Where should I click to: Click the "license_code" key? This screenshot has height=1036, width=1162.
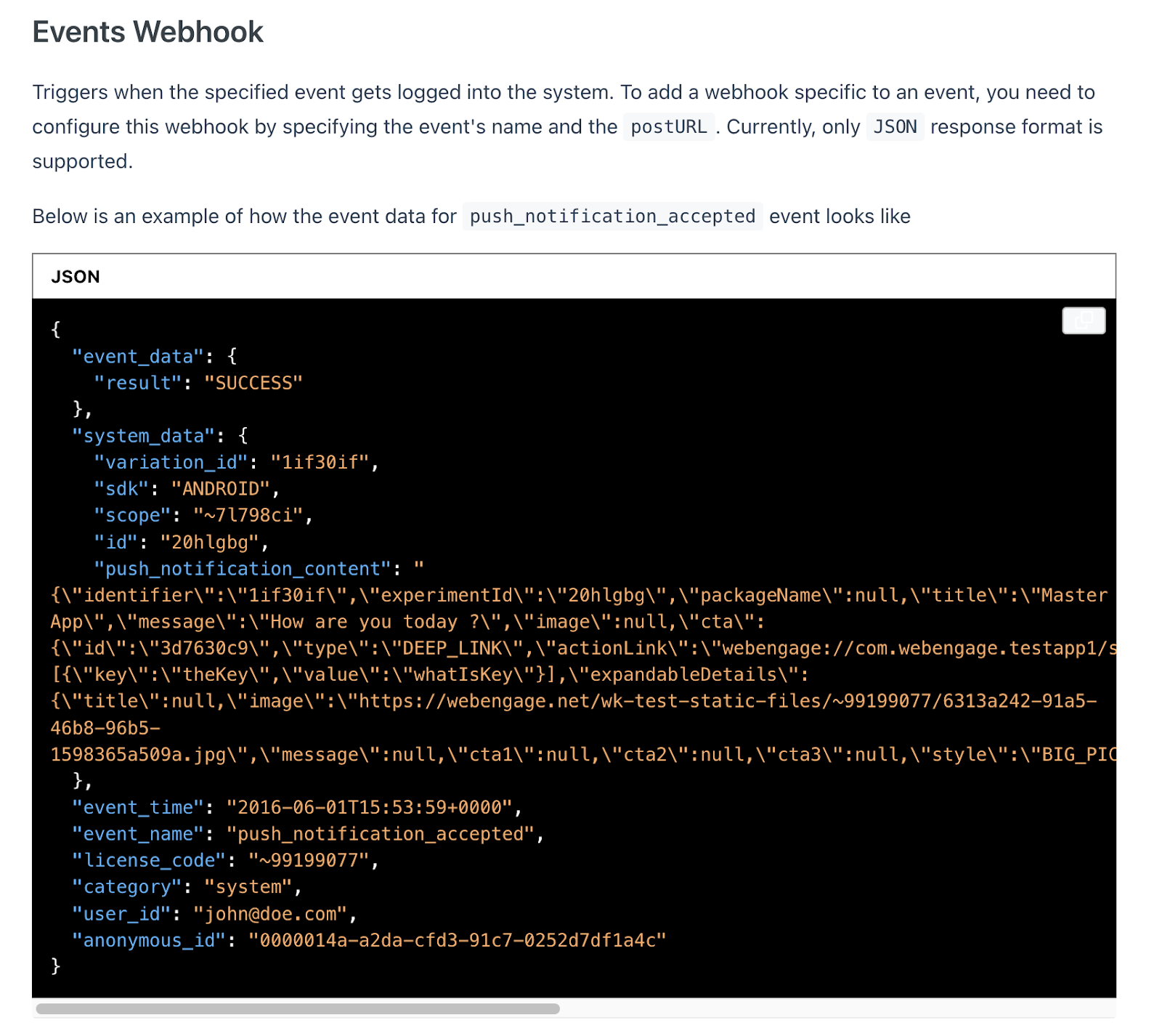point(148,861)
